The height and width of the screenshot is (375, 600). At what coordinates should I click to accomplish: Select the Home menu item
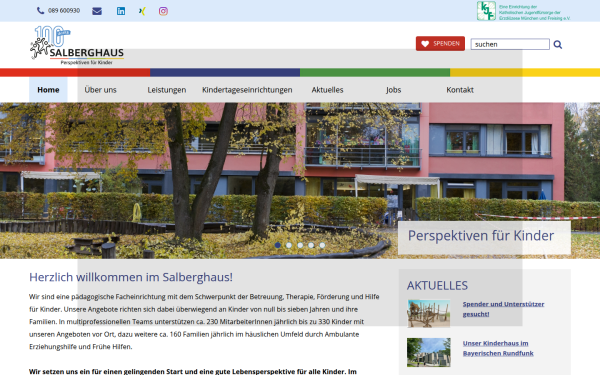tap(48, 90)
